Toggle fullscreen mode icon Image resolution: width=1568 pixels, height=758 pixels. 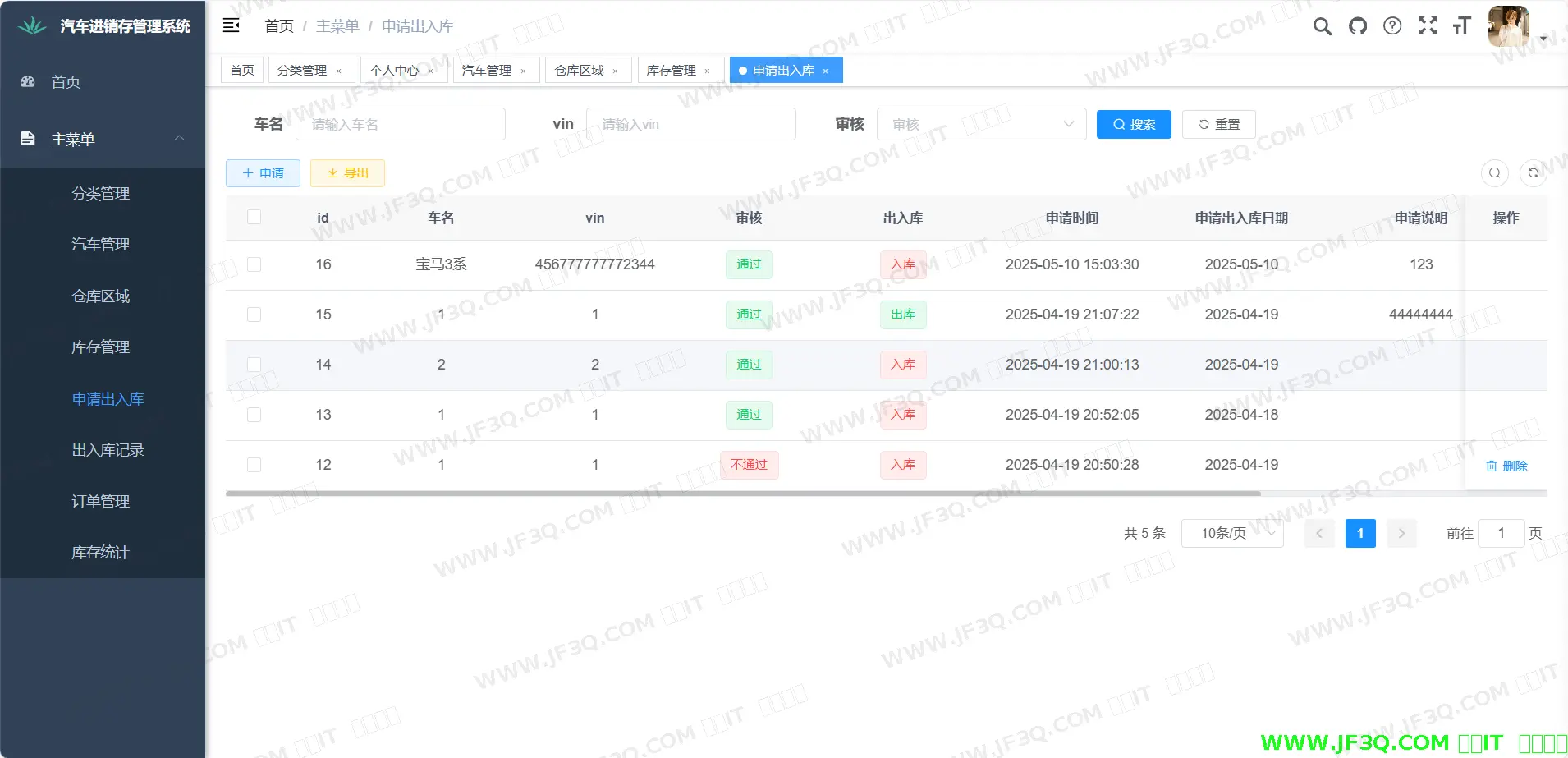coord(1428,26)
